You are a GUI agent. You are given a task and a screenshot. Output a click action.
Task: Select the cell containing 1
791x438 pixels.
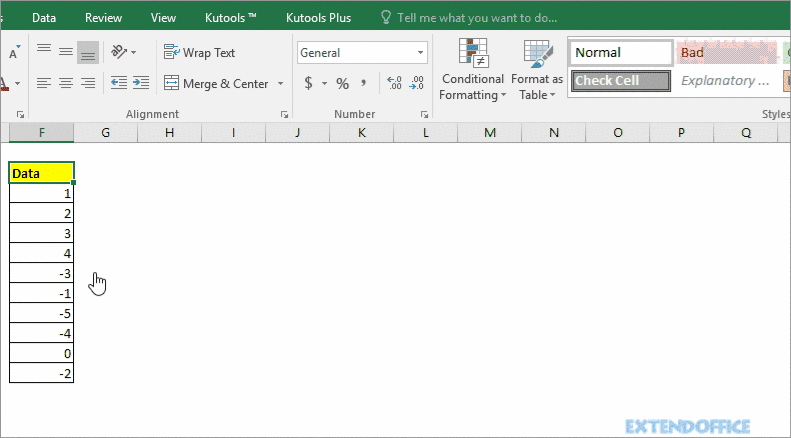pyautogui.click(x=41, y=193)
